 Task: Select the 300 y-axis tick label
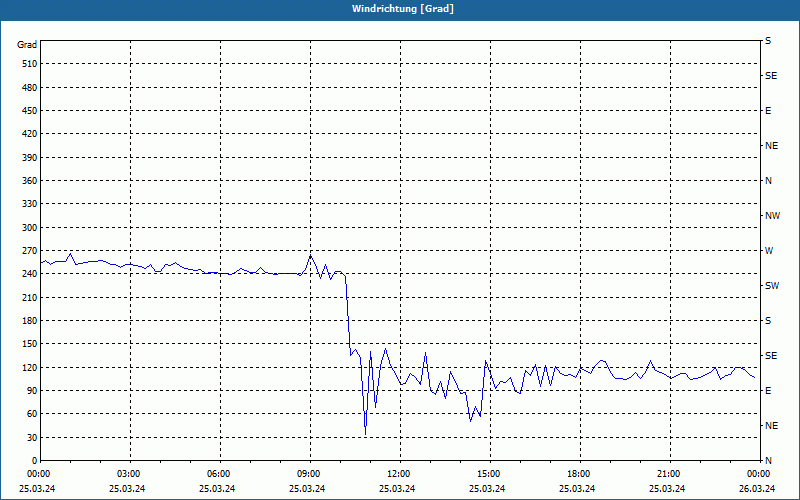click(30, 228)
